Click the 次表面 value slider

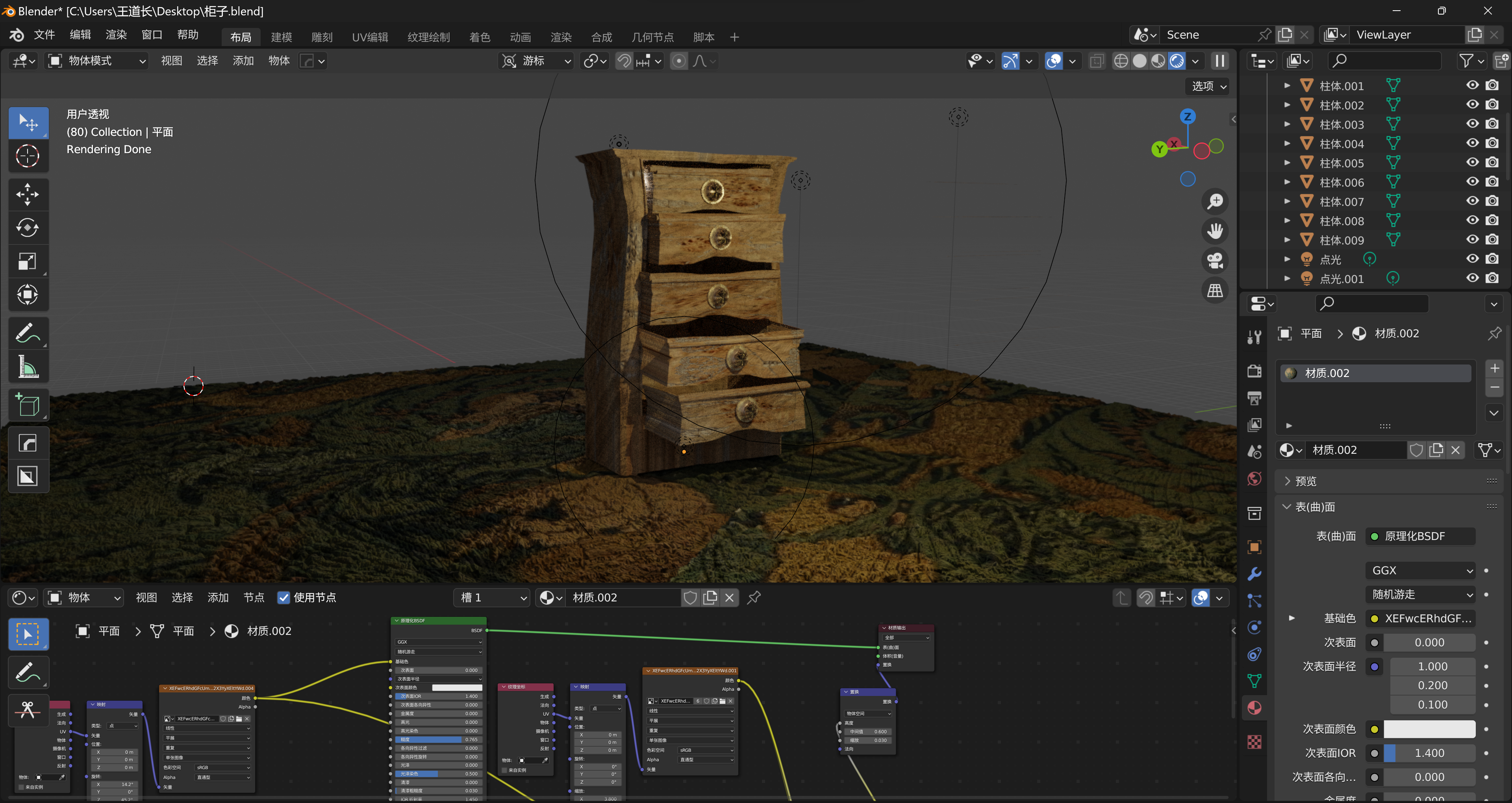click(x=1429, y=643)
